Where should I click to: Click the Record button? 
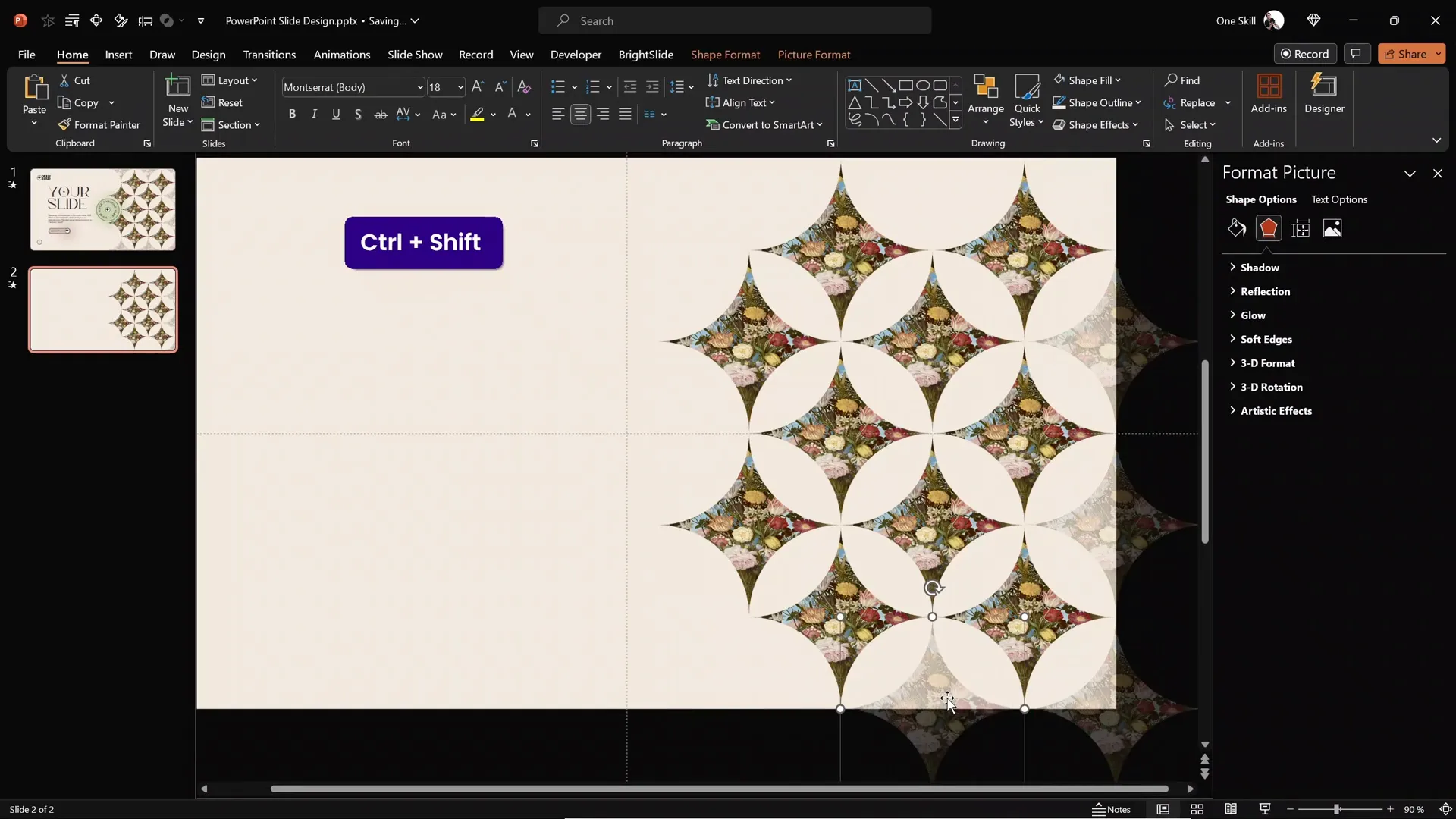(x=1304, y=53)
